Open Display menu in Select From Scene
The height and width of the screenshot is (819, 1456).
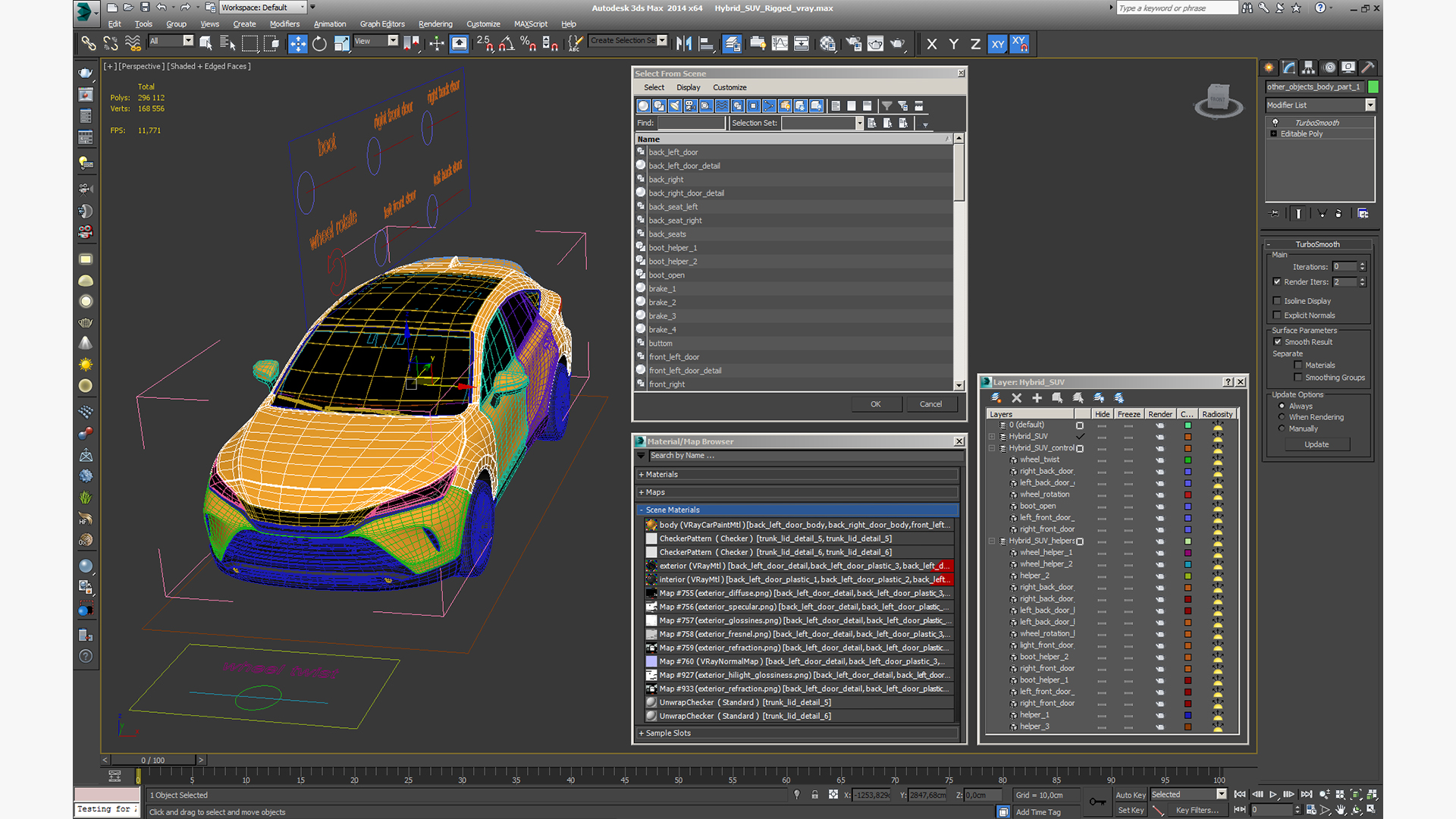[688, 87]
